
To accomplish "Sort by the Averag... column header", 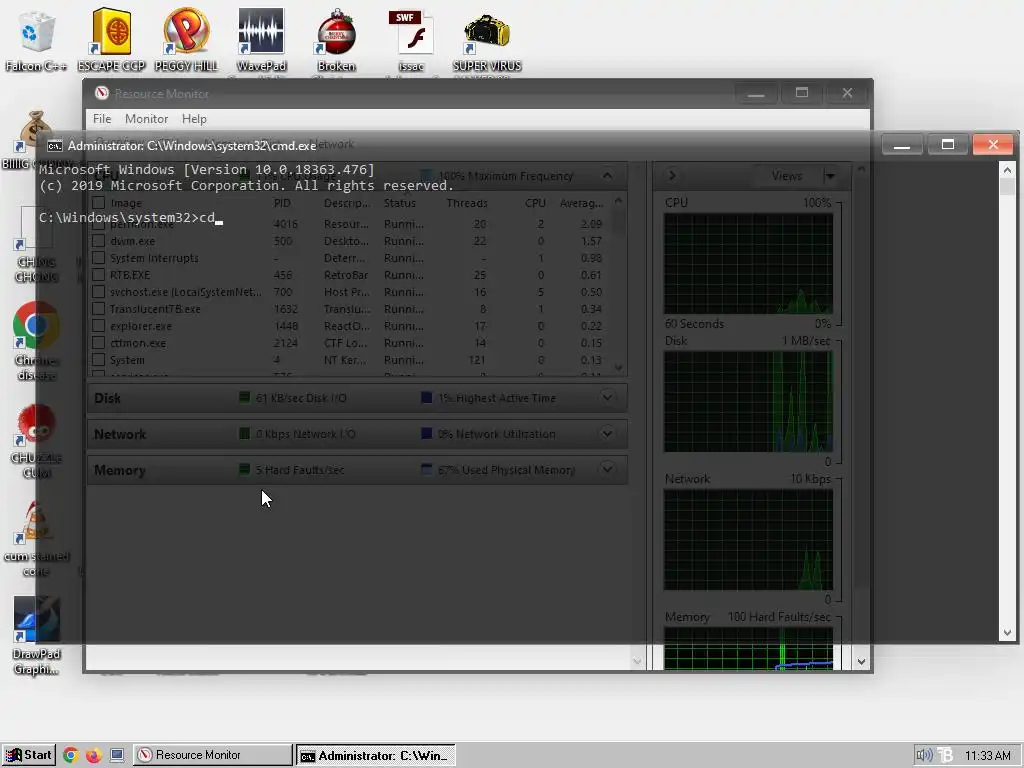I will click(581, 203).
